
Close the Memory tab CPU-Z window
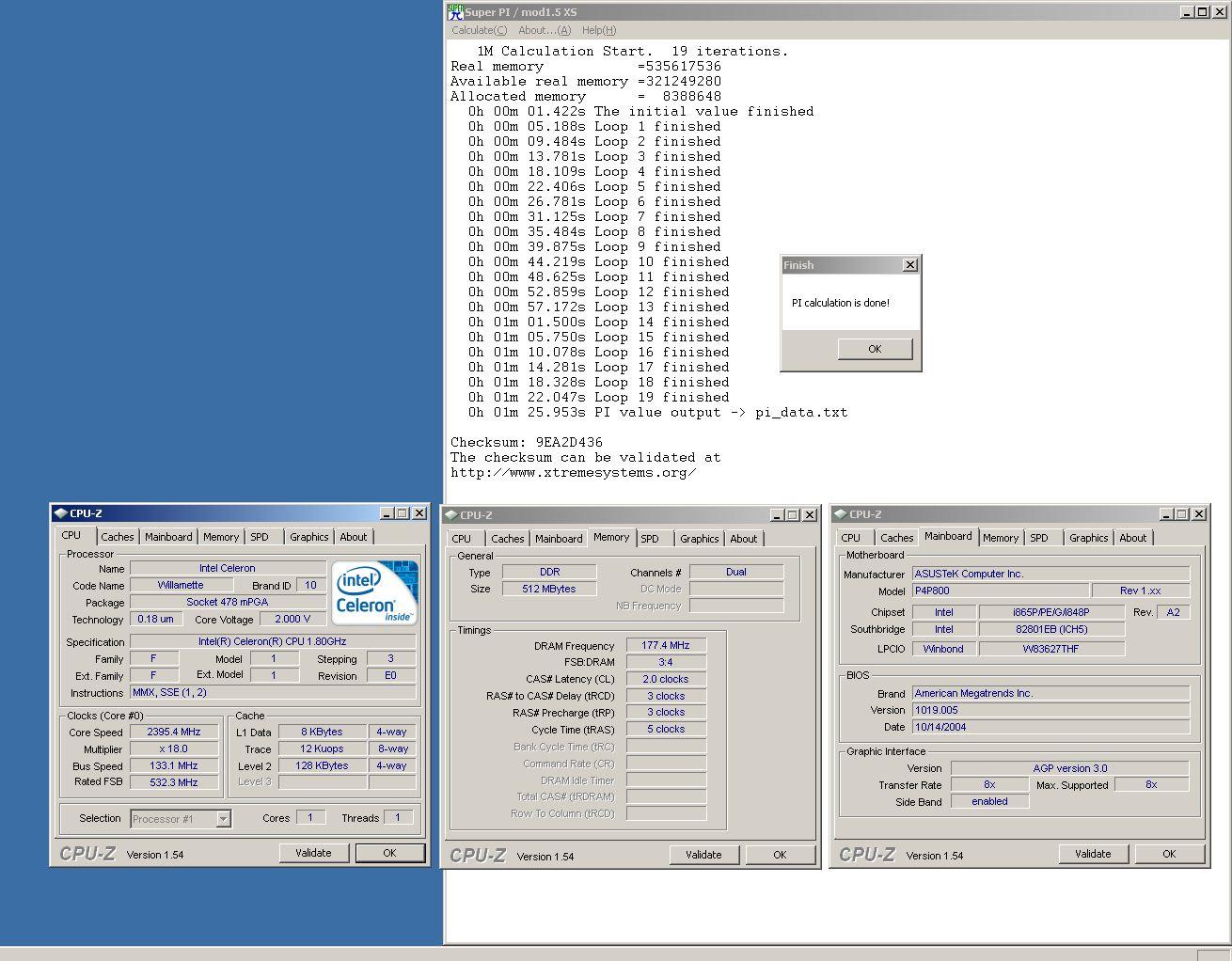click(809, 515)
